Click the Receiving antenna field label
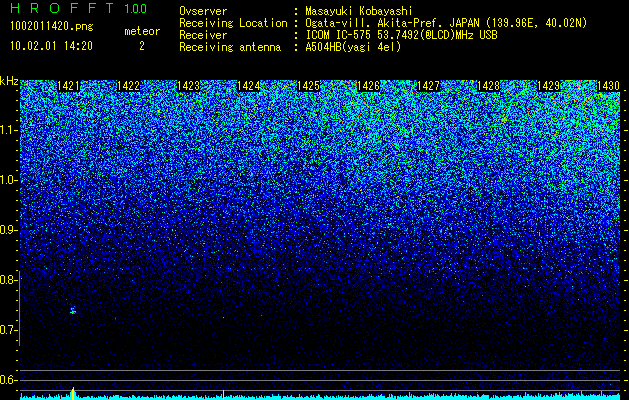The height and width of the screenshot is (400, 629). (x=230, y=47)
